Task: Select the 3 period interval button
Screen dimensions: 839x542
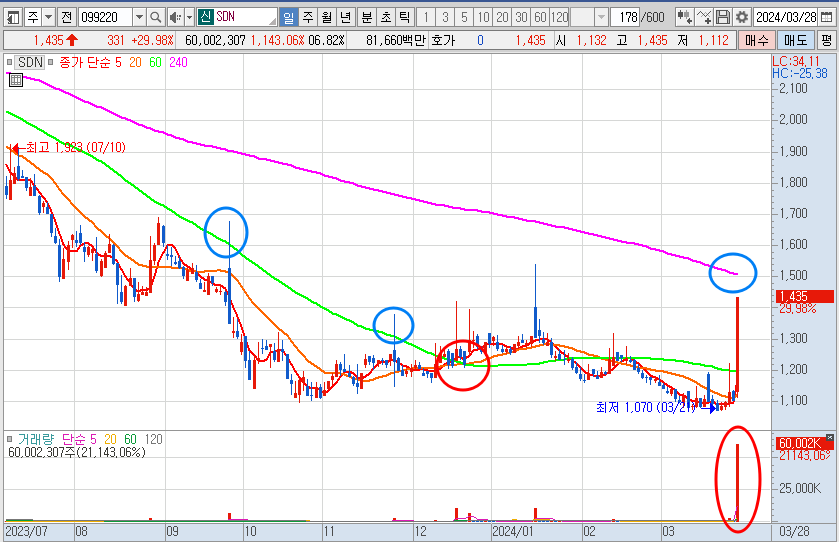Action: pos(445,17)
